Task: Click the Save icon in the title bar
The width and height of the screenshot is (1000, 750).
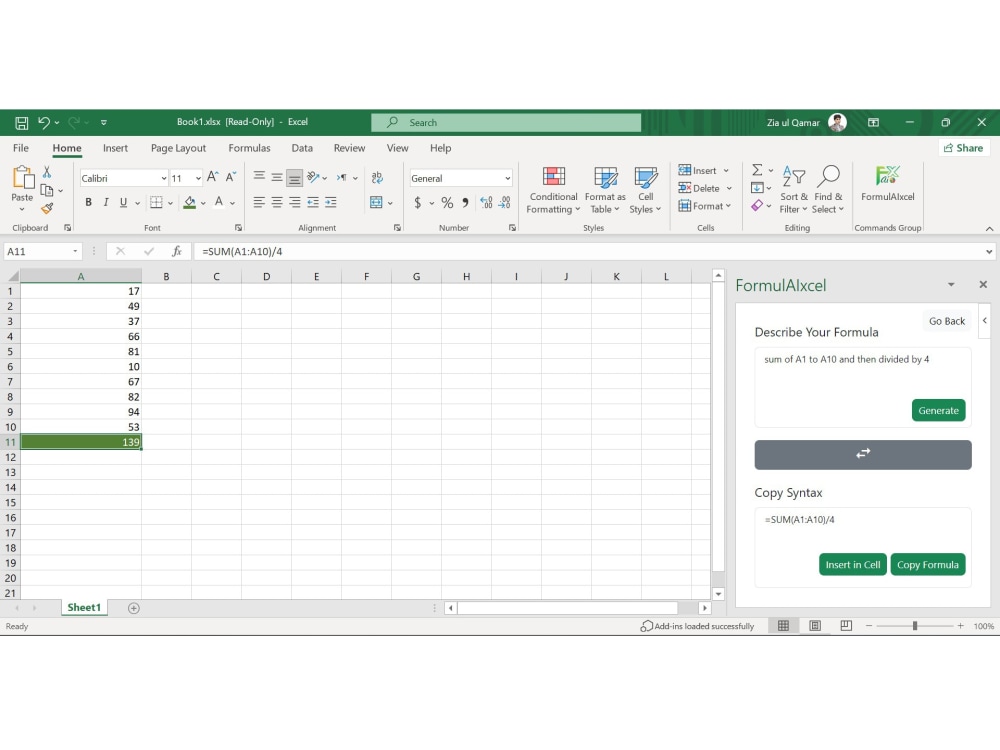Action: coord(22,122)
